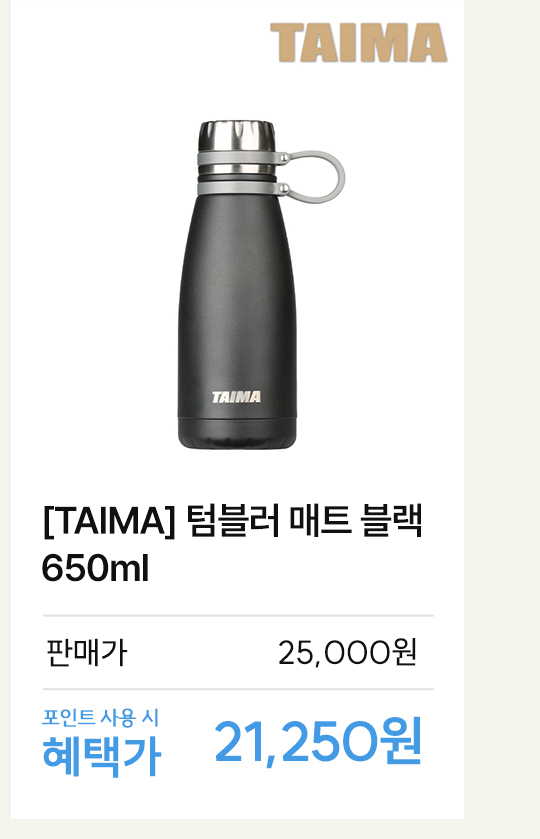Screen dimensions: 540x839
Task: Click divider line below 25,000원 row
Action: point(238,689)
